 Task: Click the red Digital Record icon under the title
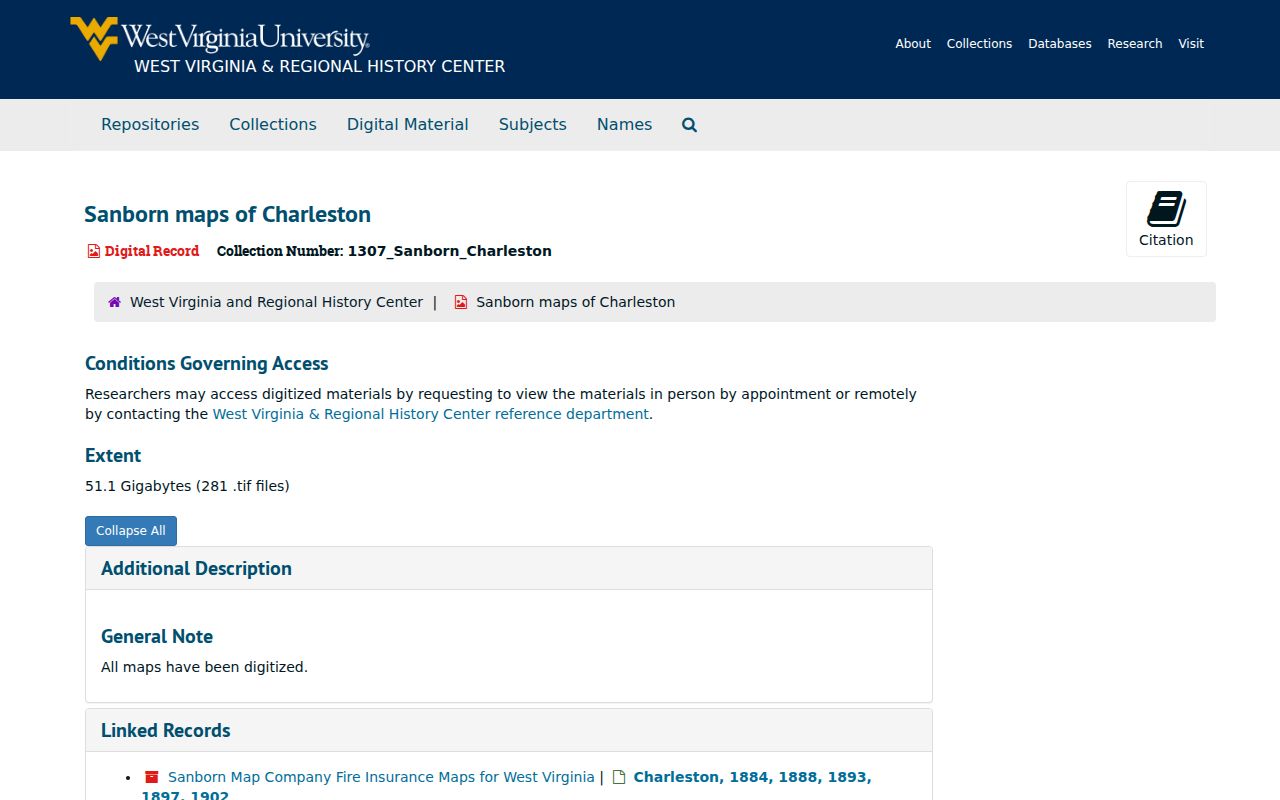click(93, 251)
